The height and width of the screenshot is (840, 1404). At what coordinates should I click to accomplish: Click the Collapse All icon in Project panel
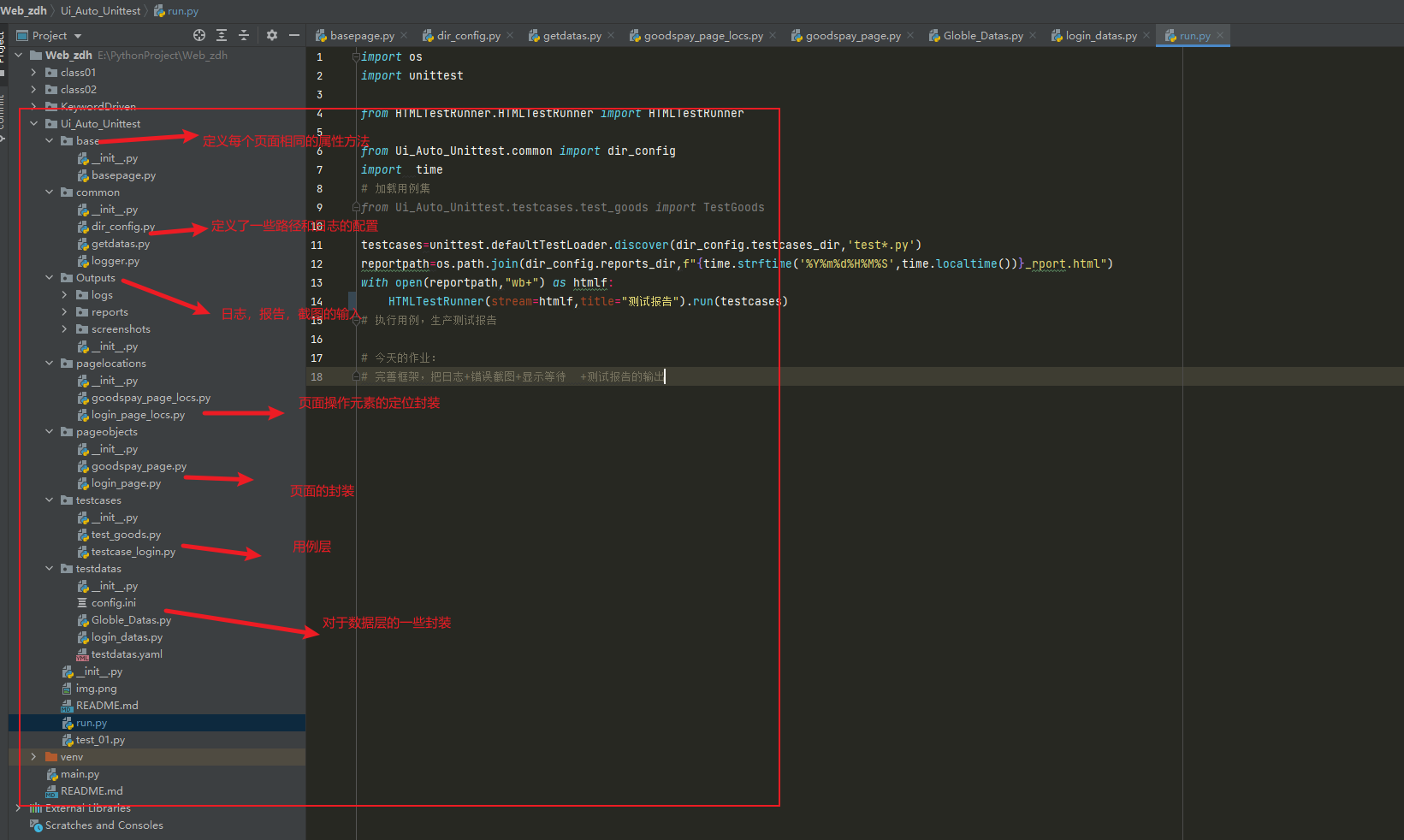click(244, 35)
